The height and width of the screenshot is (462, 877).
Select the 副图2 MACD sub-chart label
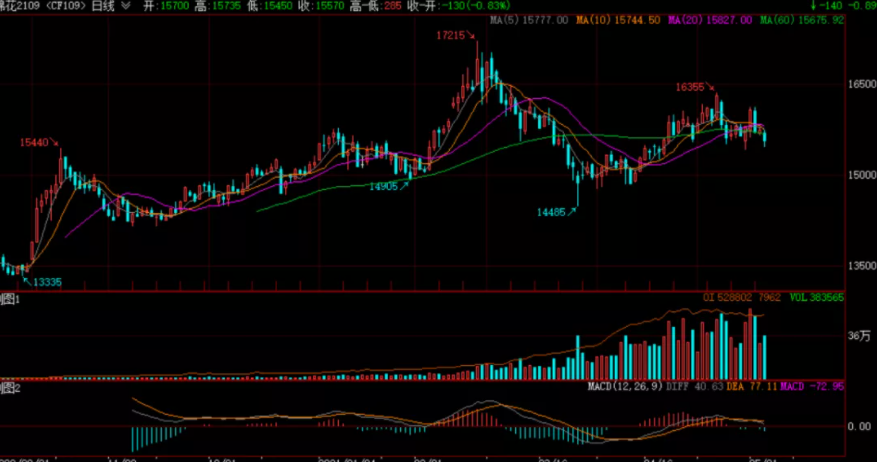10,388
